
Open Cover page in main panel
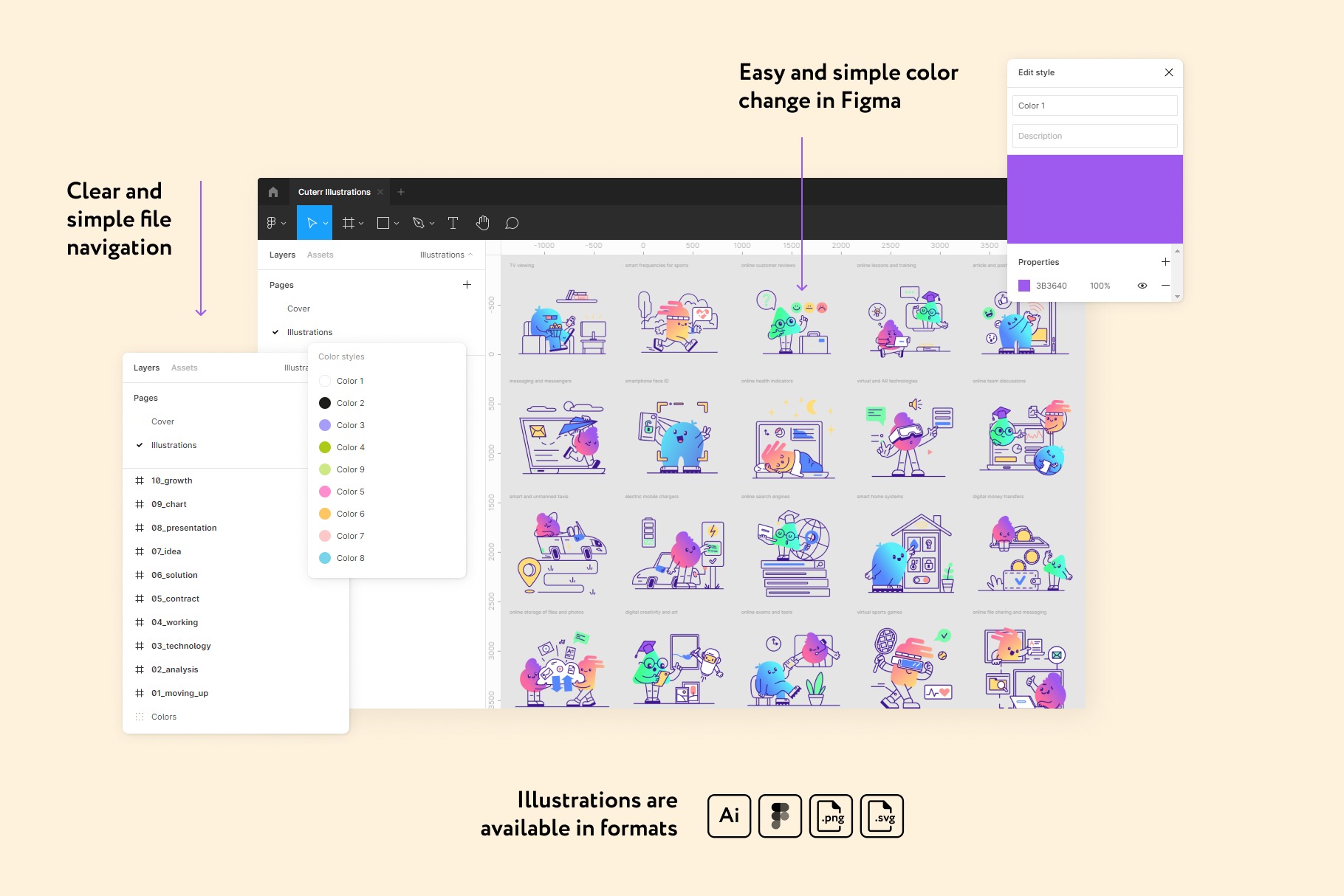tap(298, 309)
